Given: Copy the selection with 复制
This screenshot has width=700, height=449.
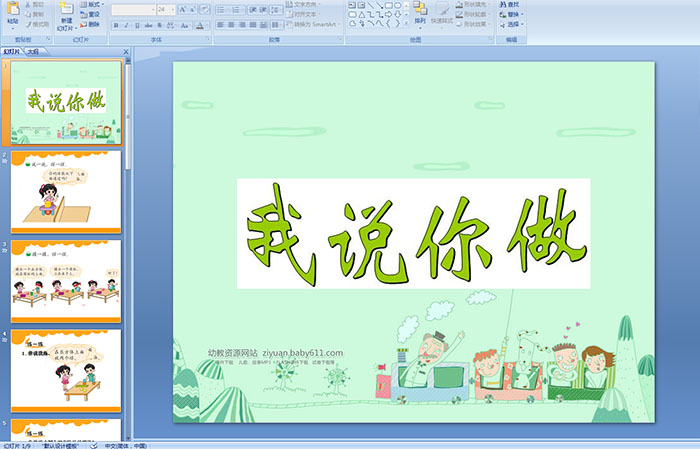Looking at the screenshot, I should pos(34,14).
